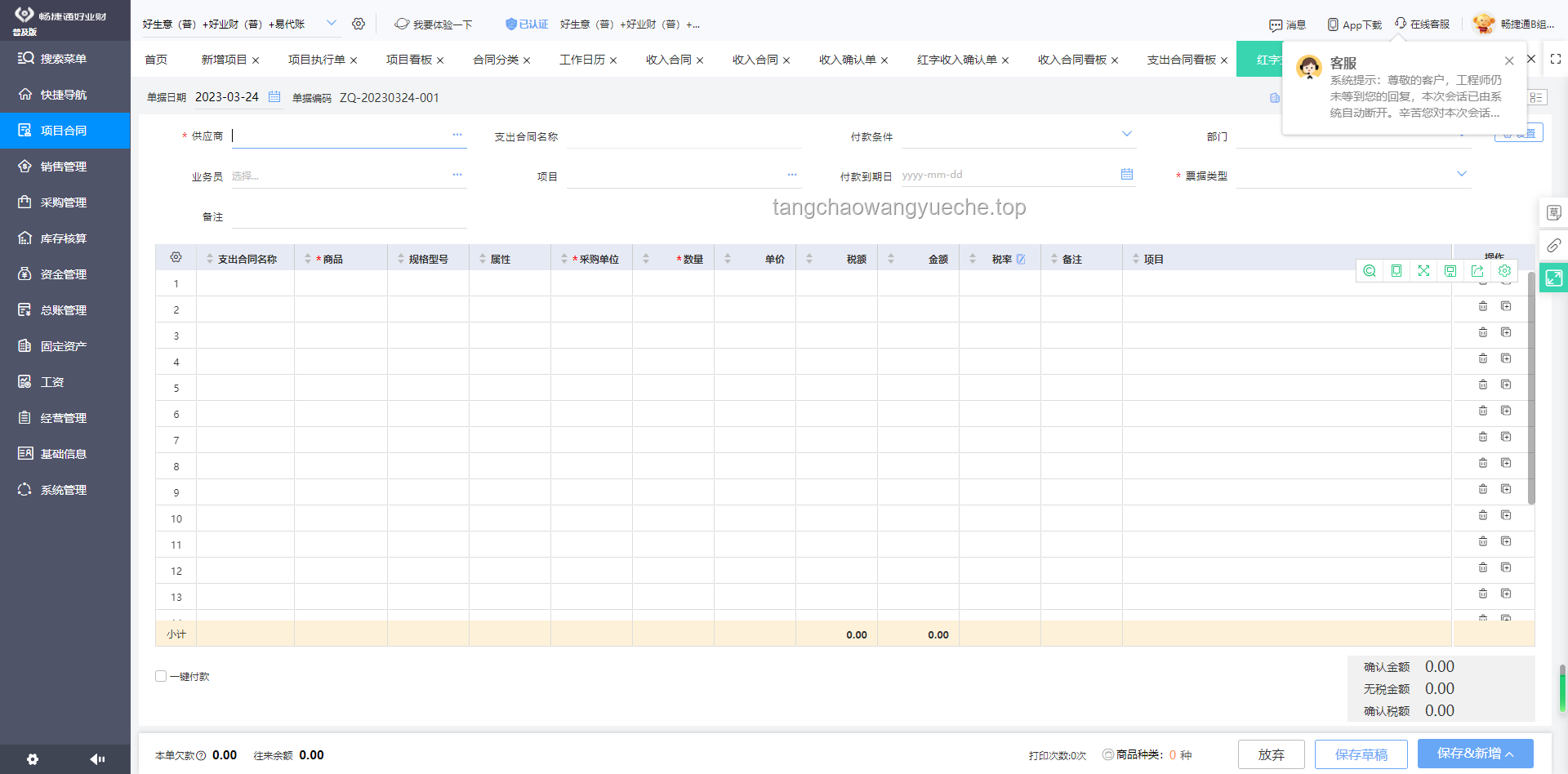Close the 合同分类 tab
This screenshot has height=774, width=1568.
[x=527, y=60]
